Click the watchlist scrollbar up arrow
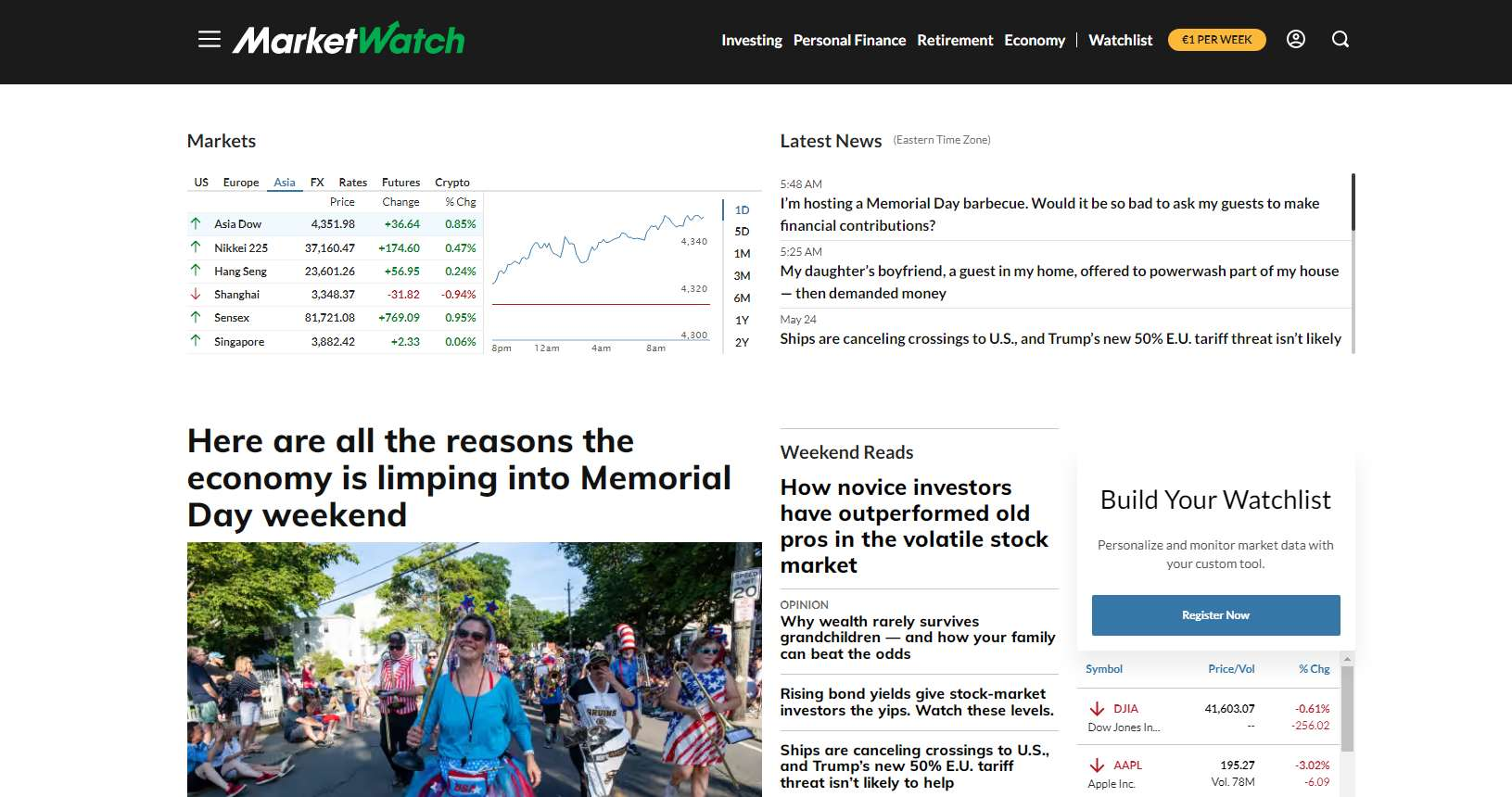 coord(1347,658)
